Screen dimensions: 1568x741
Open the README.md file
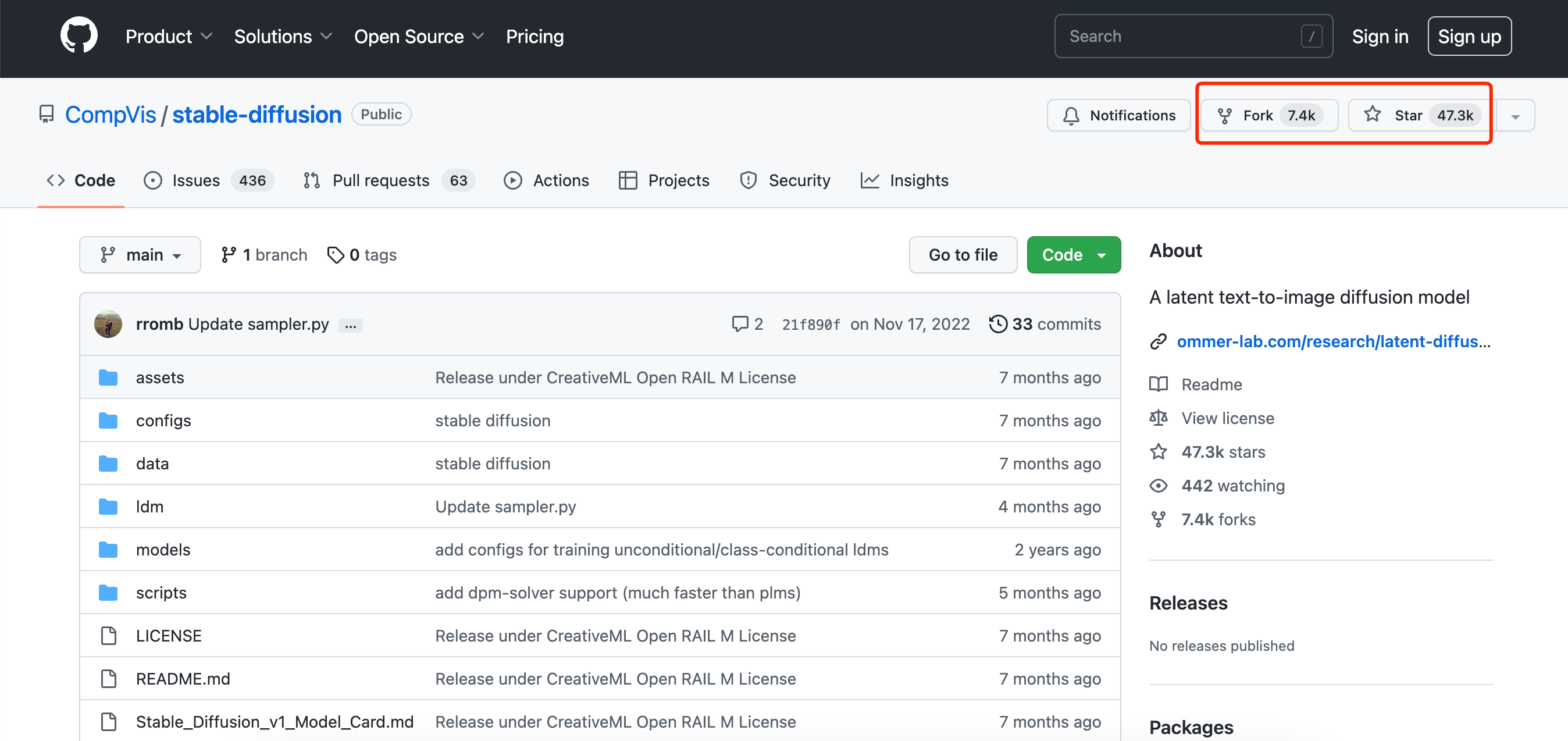tap(183, 679)
